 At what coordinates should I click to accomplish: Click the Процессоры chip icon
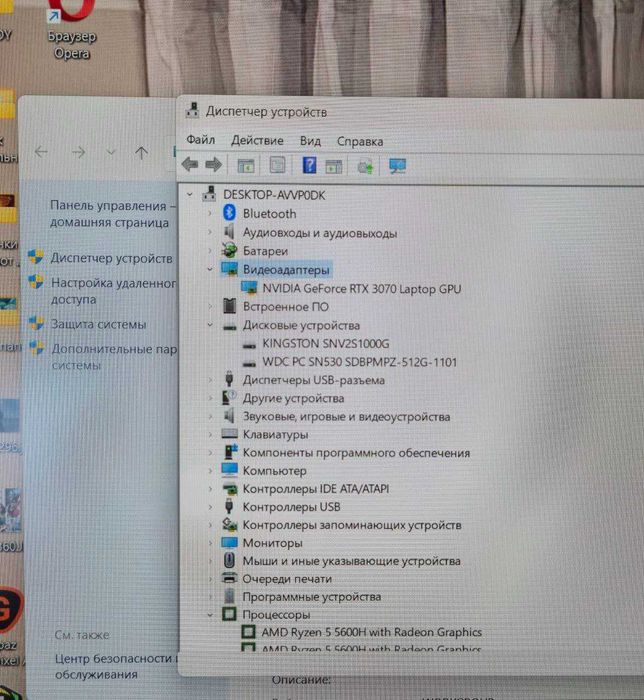pos(229,614)
